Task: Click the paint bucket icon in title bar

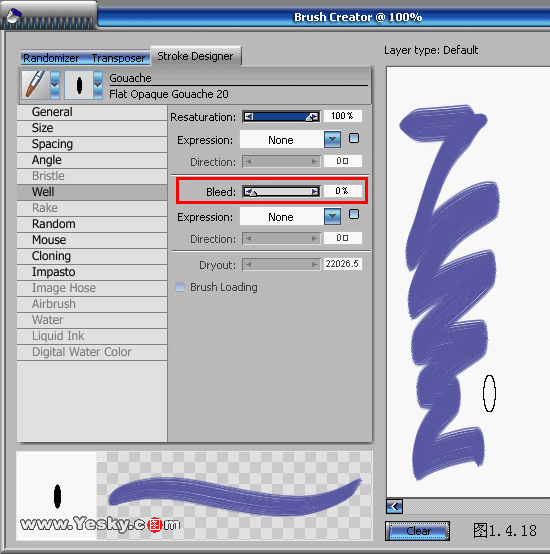Action: pyautogui.click(x=13, y=16)
